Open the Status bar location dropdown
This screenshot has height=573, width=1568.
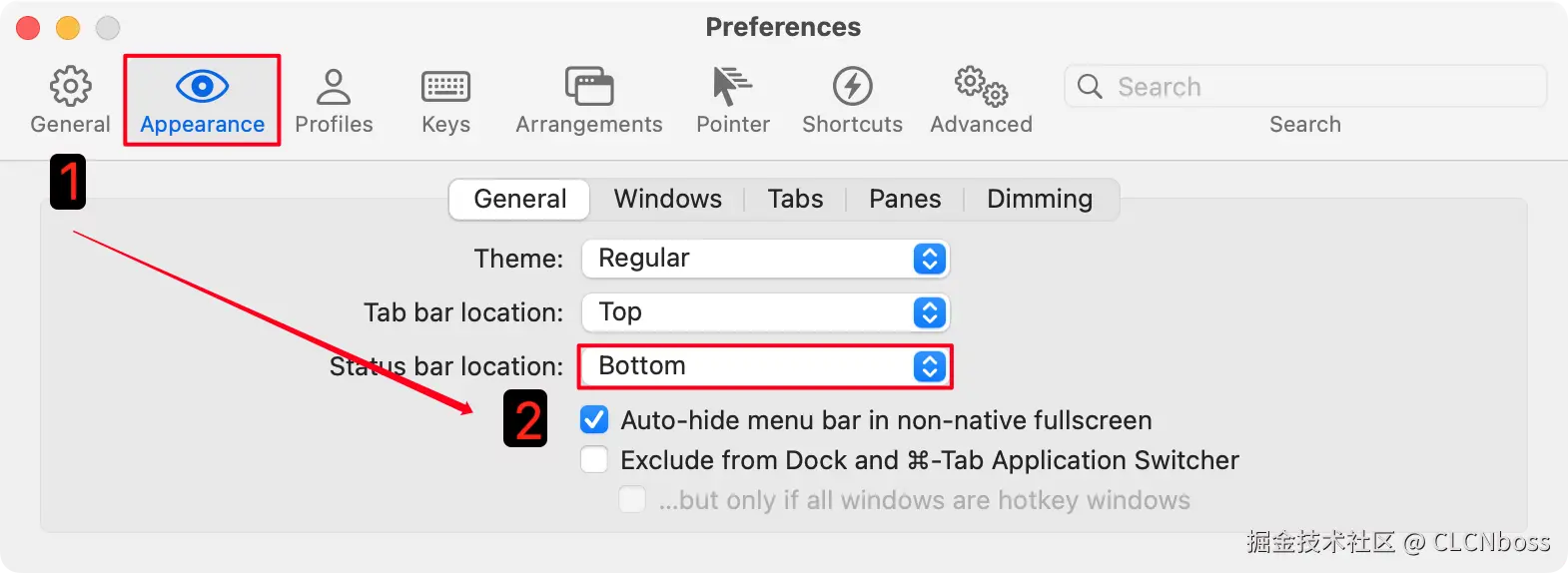(765, 366)
